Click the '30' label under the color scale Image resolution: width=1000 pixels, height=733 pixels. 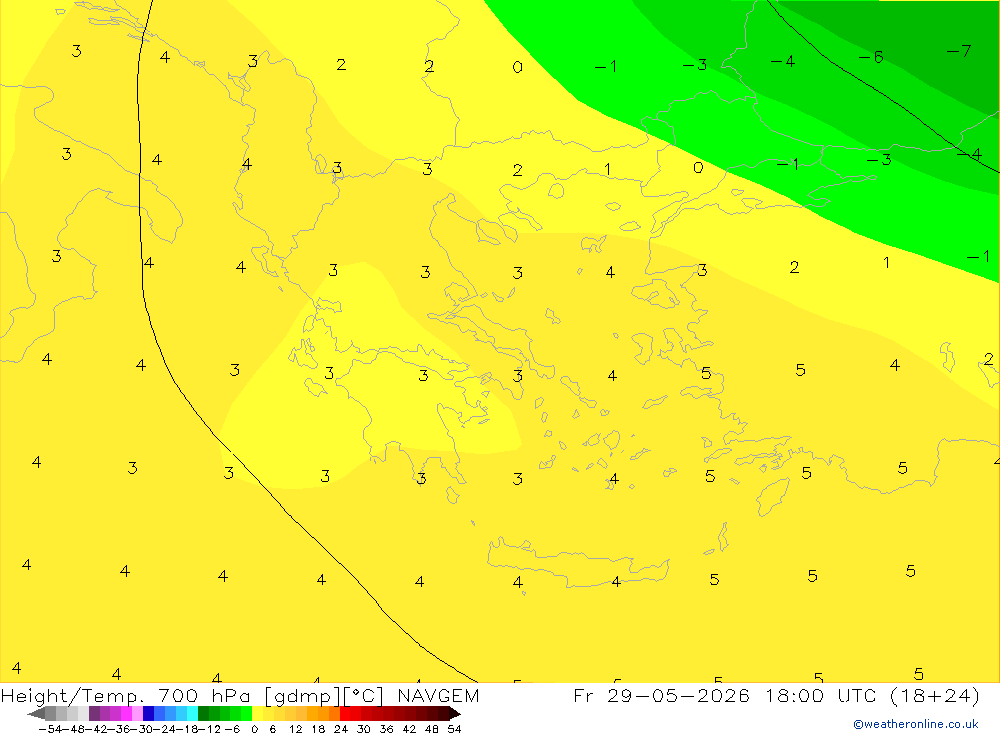click(364, 729)
